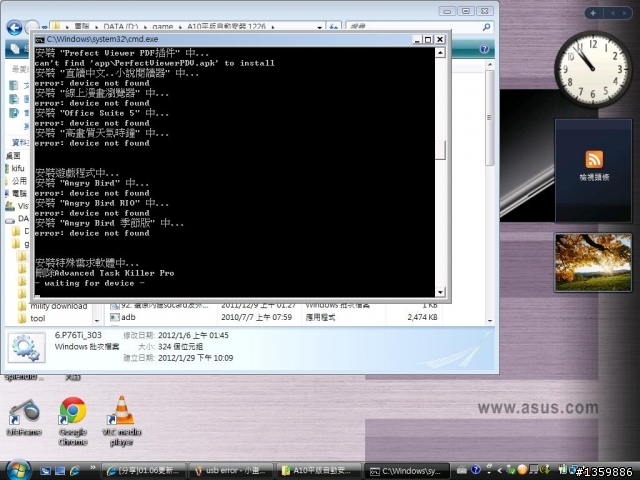Click the Explorer search magnifier icon
This screenshot has width=640, height=480.
point(486,27)
